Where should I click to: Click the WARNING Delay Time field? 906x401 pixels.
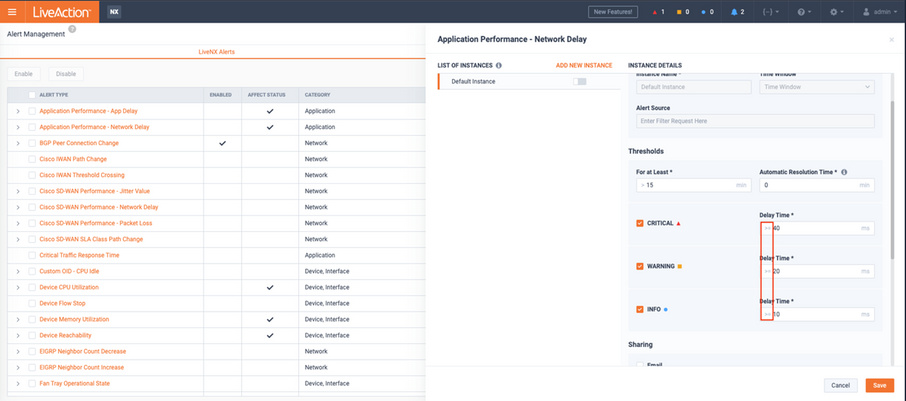816,271
